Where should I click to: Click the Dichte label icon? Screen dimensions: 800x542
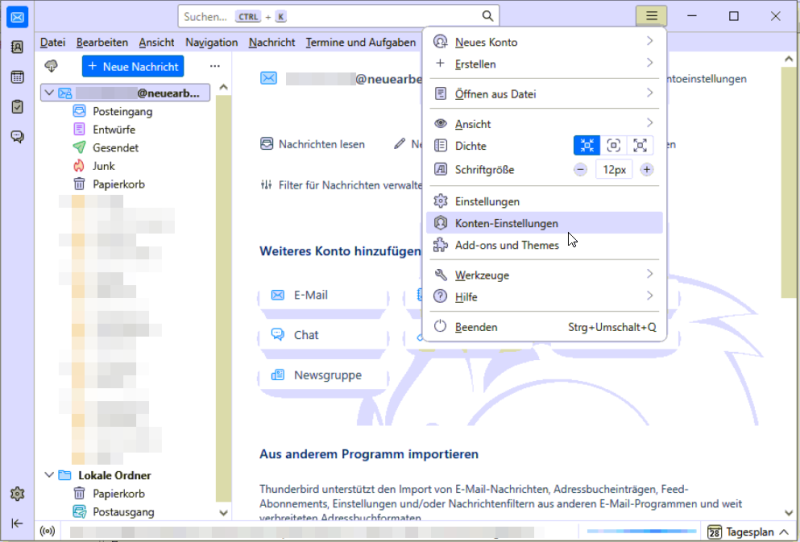coord(440,145)
